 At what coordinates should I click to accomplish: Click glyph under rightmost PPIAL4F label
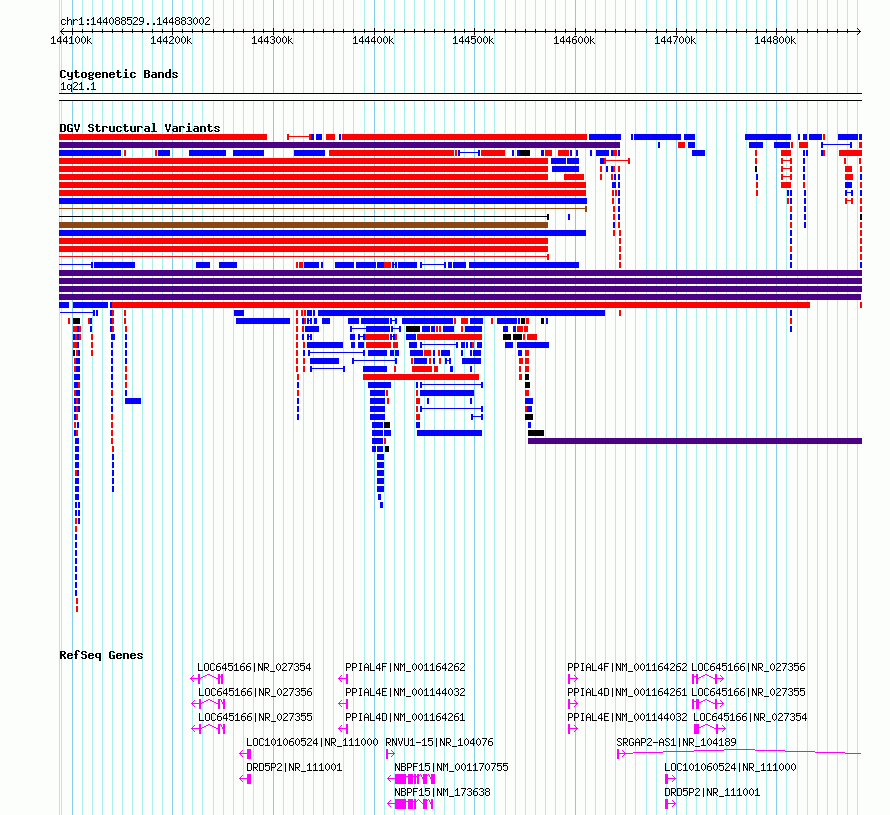(572, 679)
